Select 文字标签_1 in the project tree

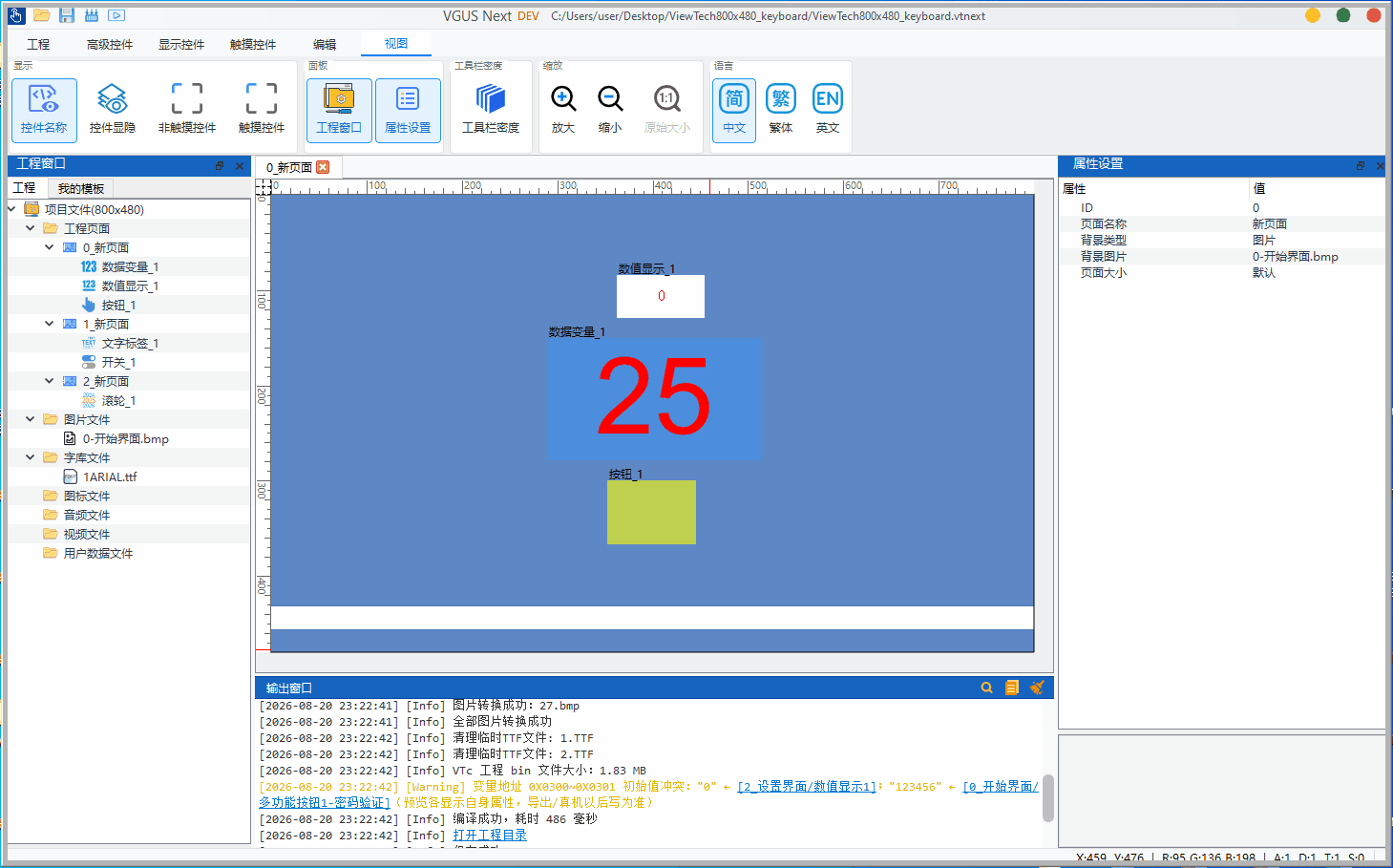pyautogui.click(x=130, y=343)
